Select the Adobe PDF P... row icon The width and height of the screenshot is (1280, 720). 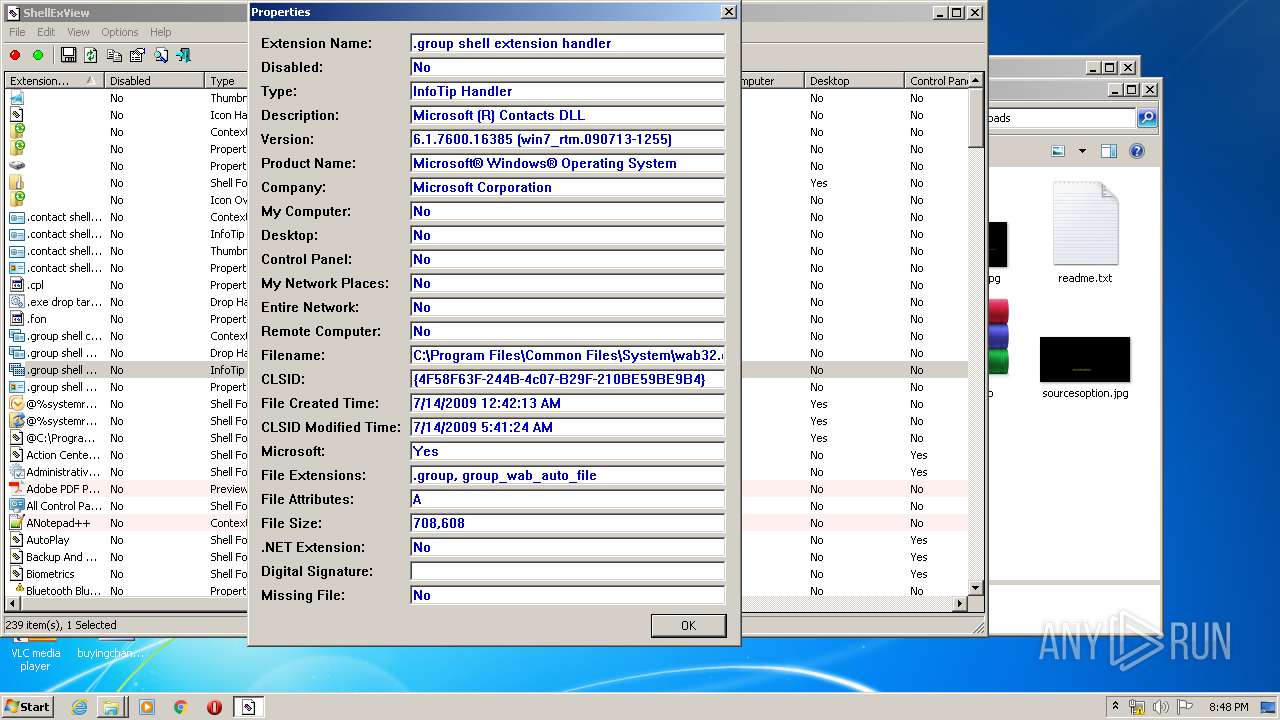(17, 489)
